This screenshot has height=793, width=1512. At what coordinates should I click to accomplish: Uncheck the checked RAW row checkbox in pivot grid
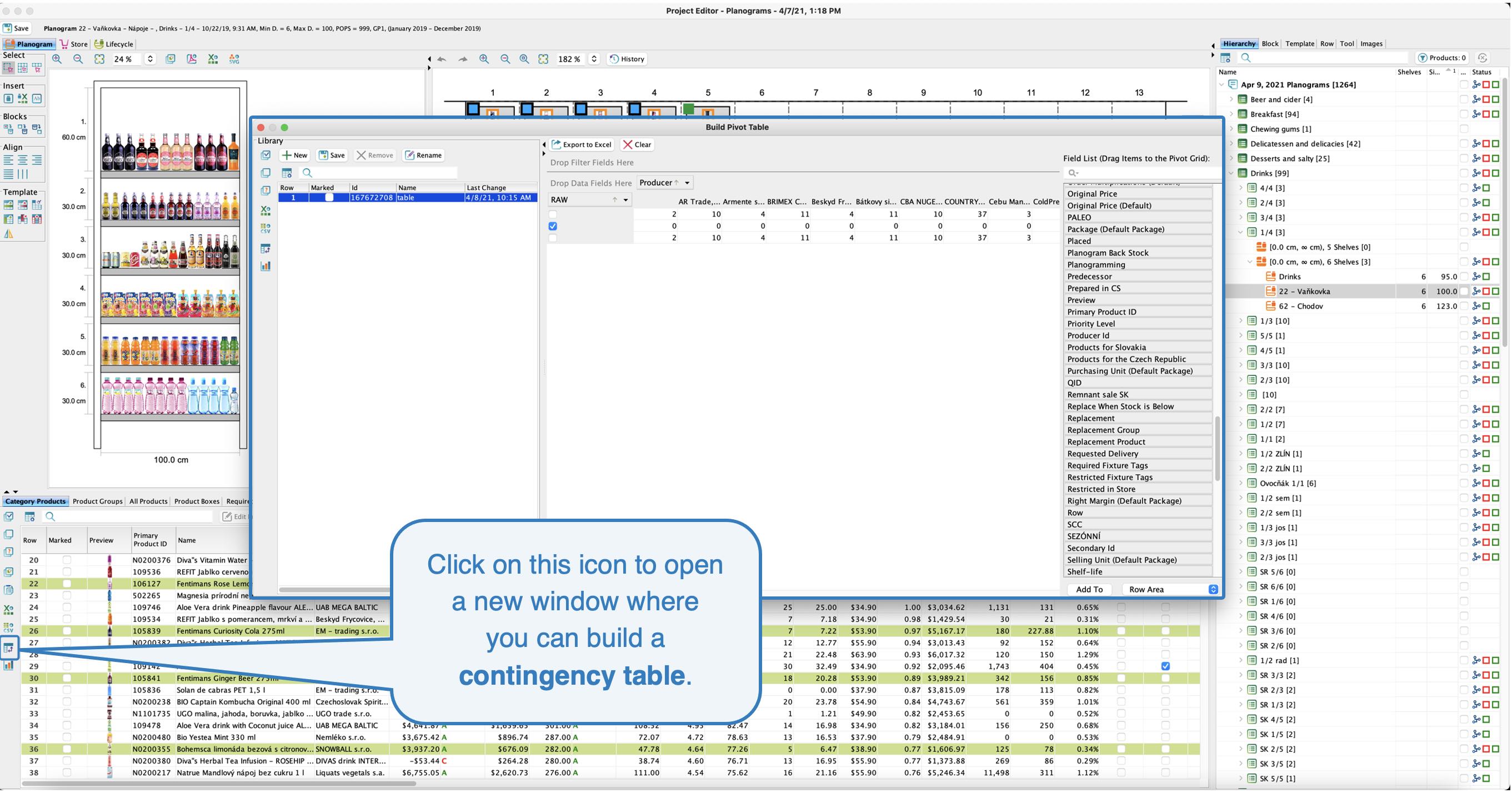552,226
